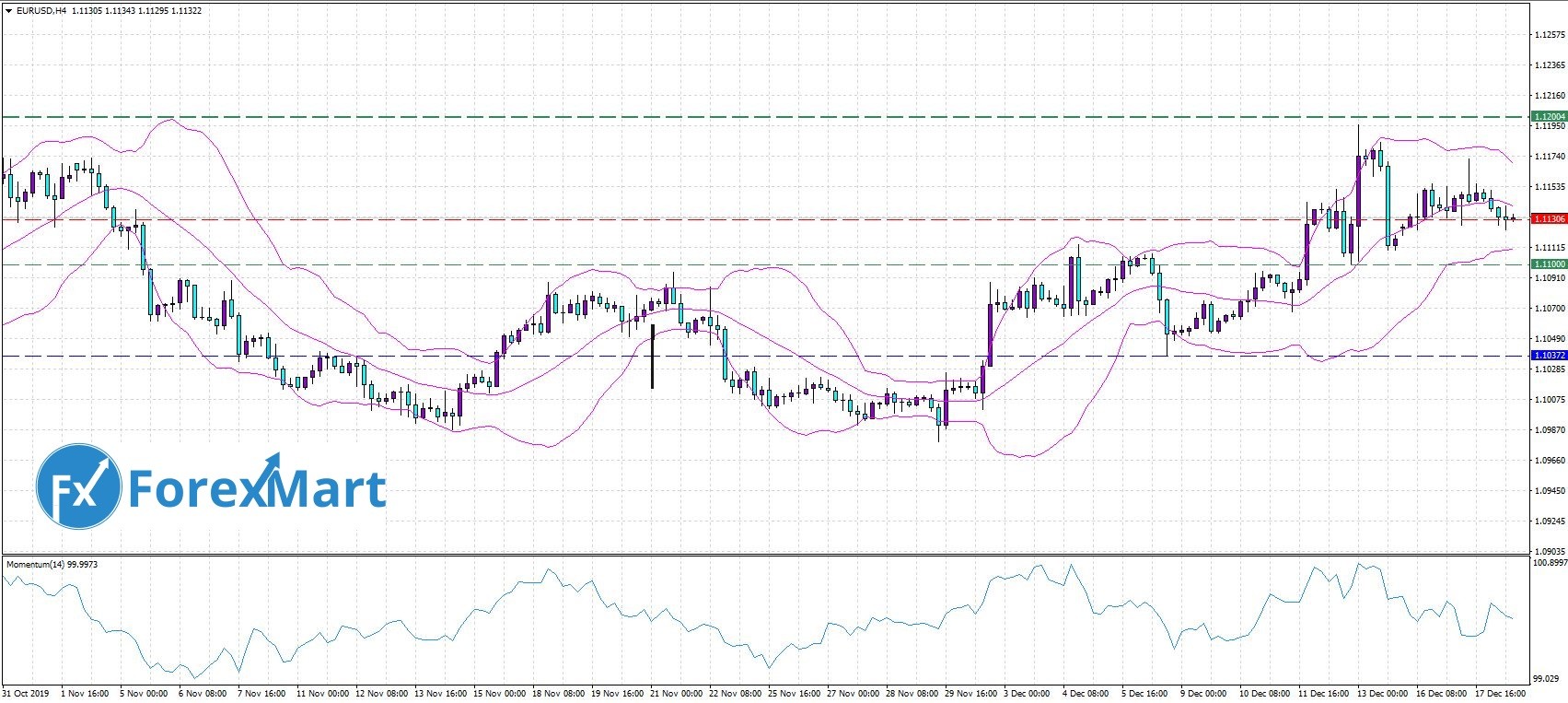1568x703 pixels.
Task: Click the 13 Dec 00:00 time axis label
Action: click(1384, 693)
